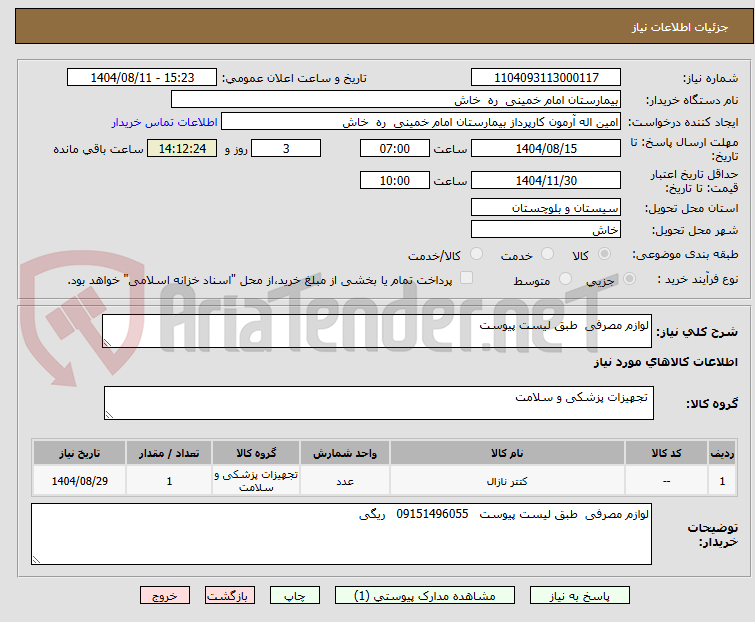Click the ردیف column header
The height and width of the screenshot is (622, 755).
(x=722, y=453)
